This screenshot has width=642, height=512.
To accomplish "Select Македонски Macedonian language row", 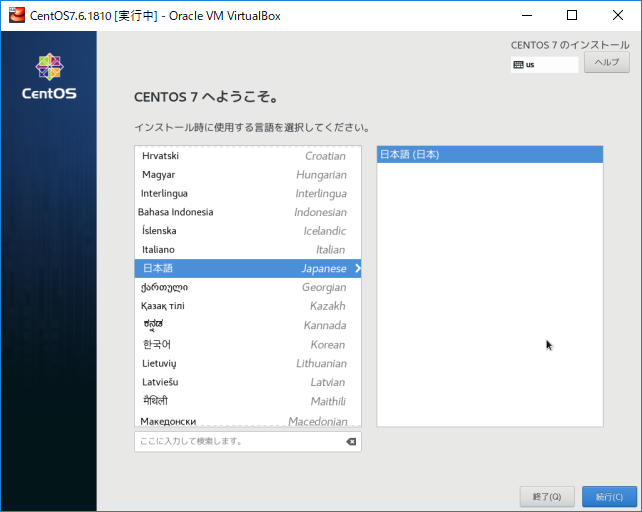I will point(248,420).
